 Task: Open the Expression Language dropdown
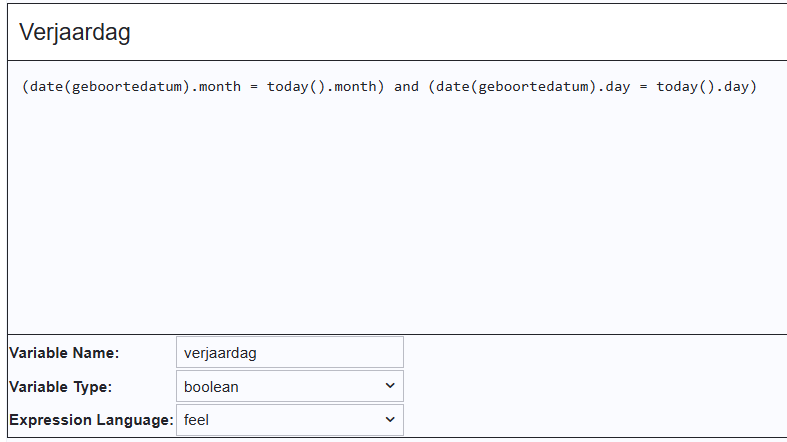(x=289, y=420)
